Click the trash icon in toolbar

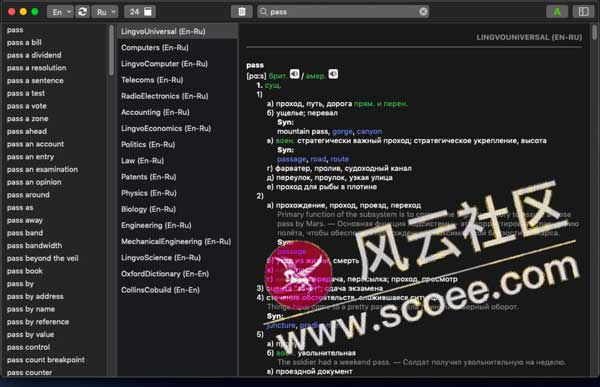pyautogui.click(x=242, y=12)
